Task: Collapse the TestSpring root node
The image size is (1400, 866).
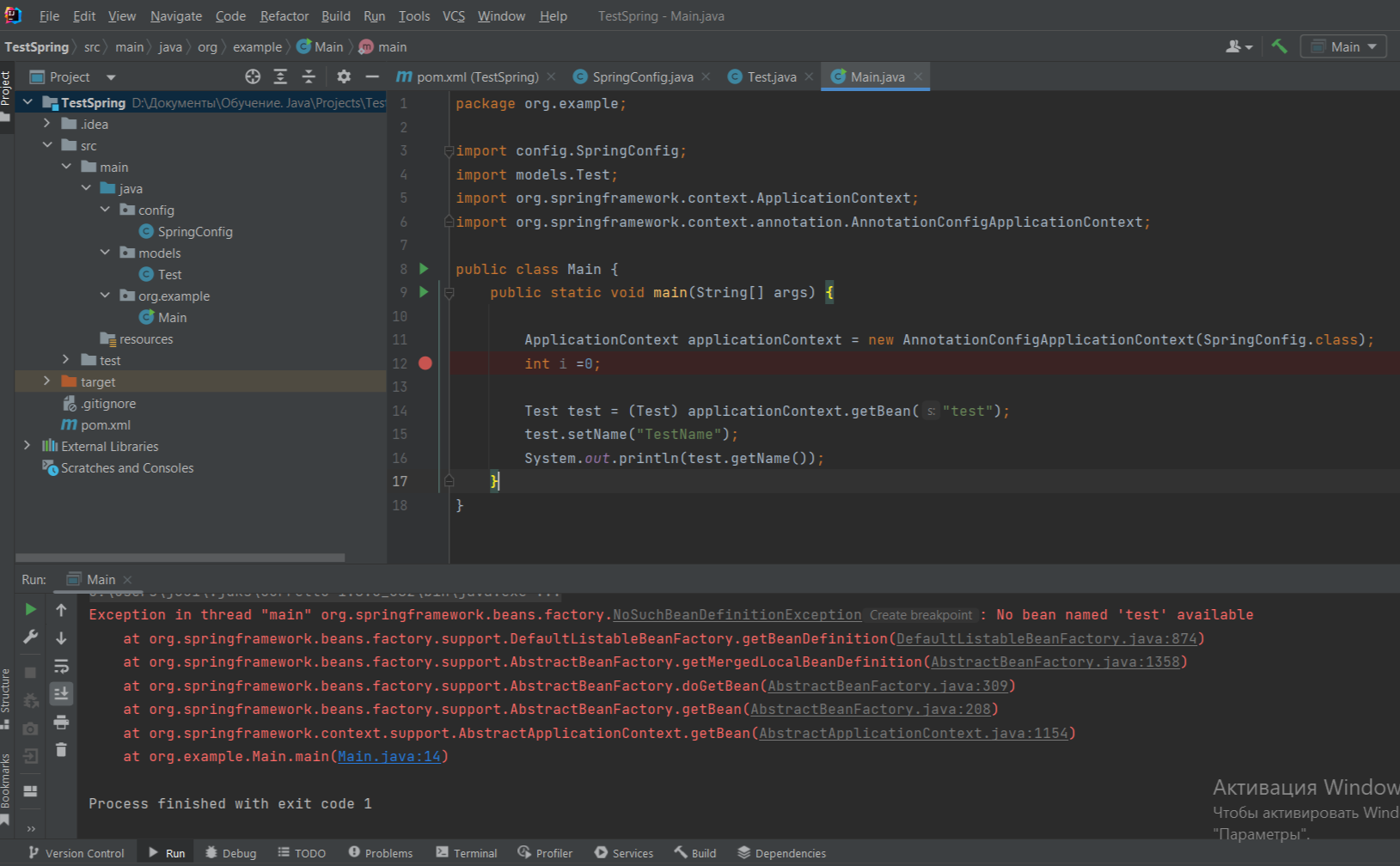Action: (28, 102)
